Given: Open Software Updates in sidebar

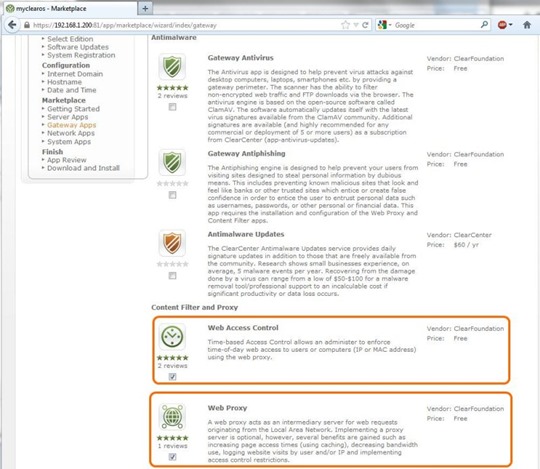Looking at the screenshot, I should (x=78, y=47).
